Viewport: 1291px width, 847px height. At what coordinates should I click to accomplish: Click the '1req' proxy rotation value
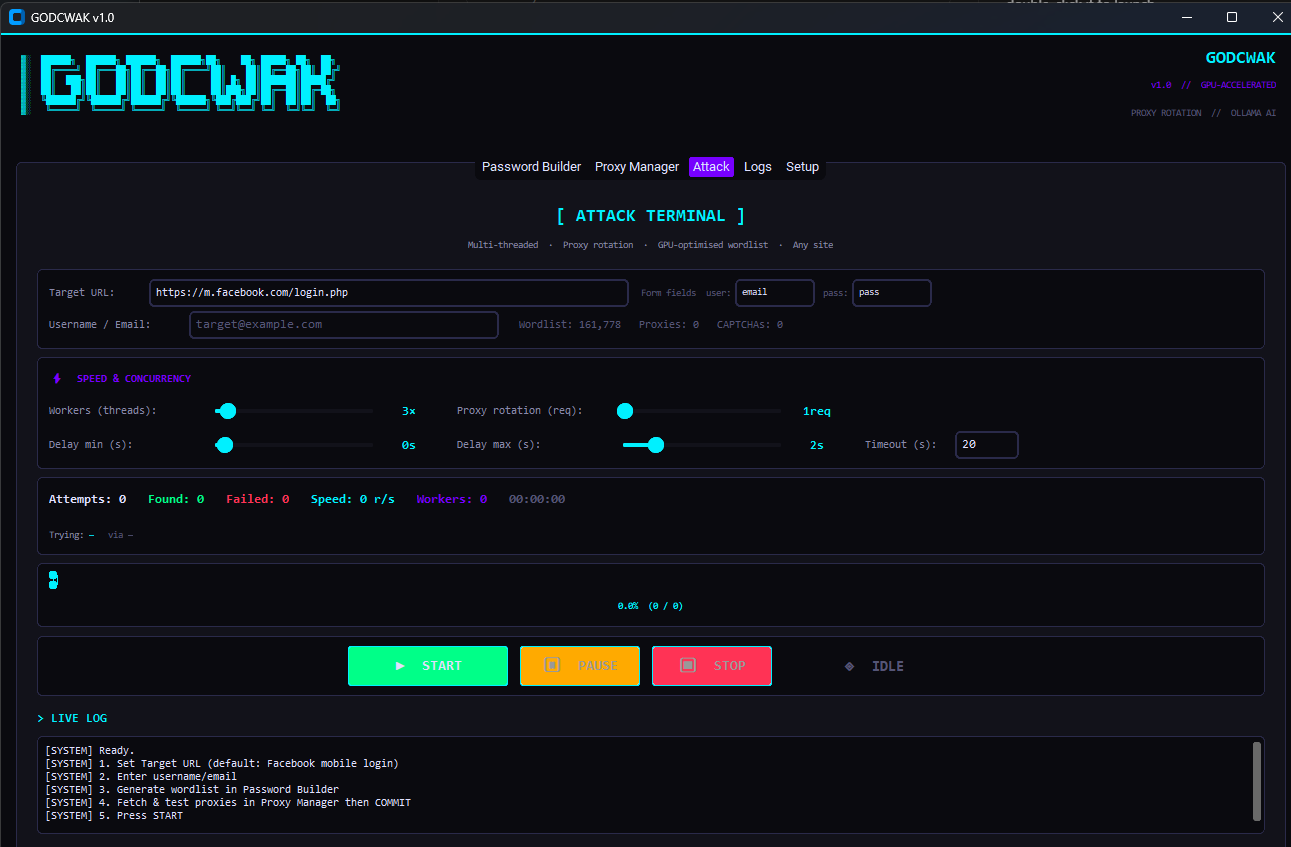click(x=817, y=411)
